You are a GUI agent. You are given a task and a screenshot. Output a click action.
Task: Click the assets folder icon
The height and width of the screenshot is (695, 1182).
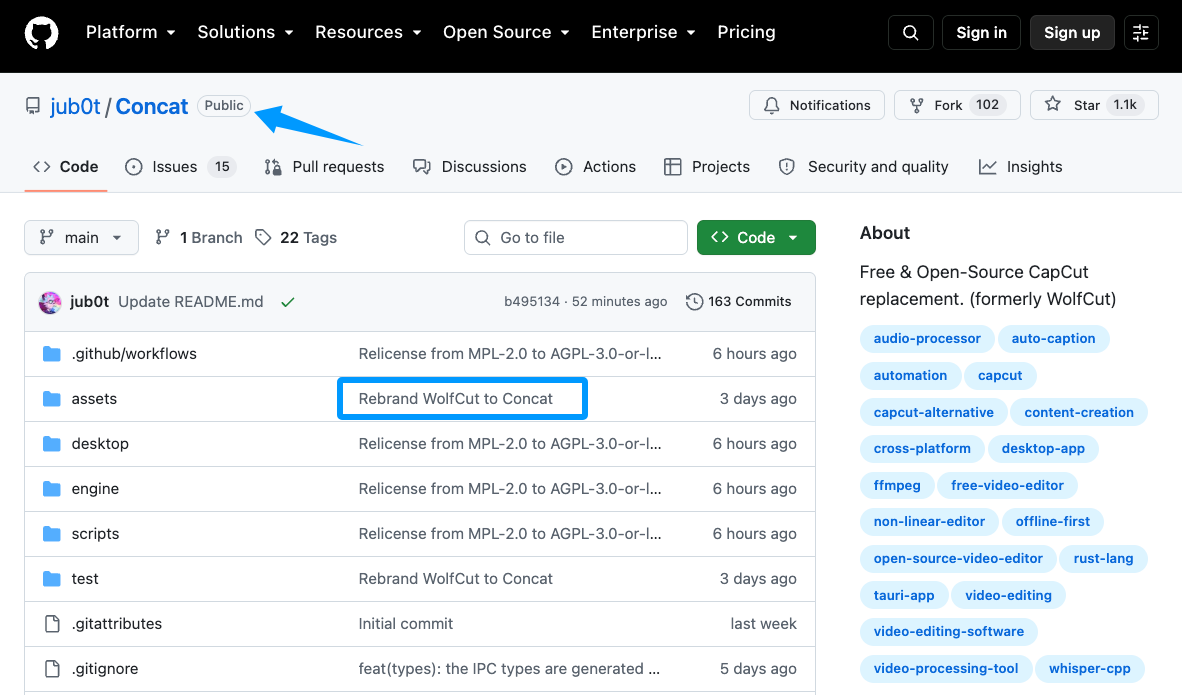point(51,399)
